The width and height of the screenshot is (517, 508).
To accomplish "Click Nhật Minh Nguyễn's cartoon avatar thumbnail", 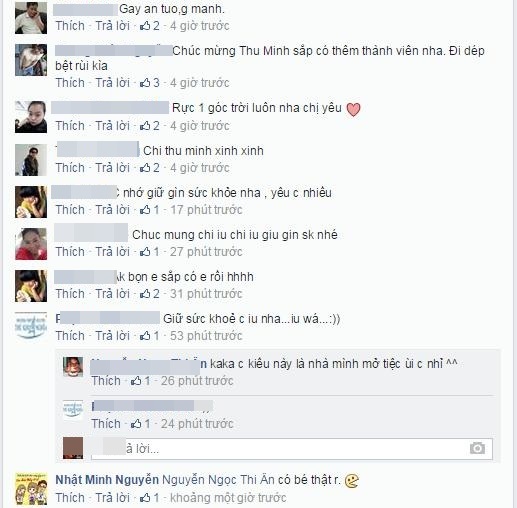I will (x=31, y=488).
